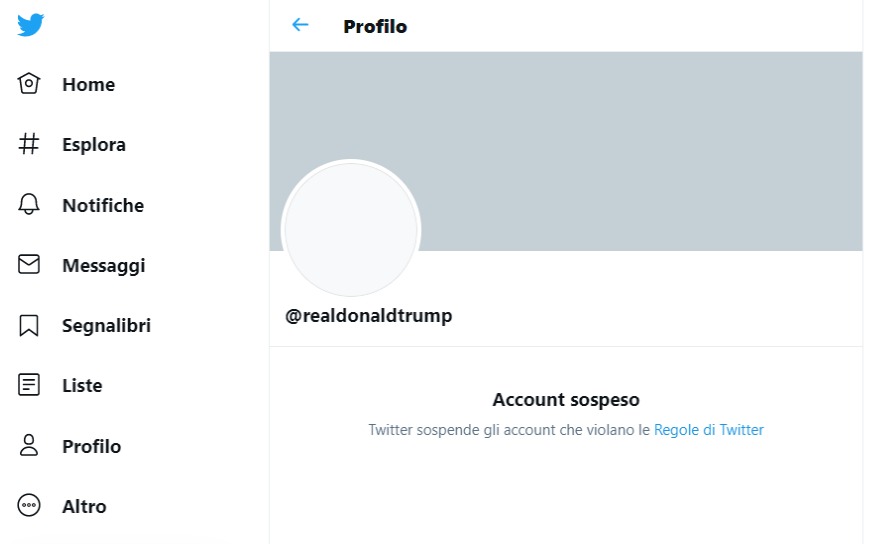Click the @realdonaldtrump username text

(x=368, y=316)
